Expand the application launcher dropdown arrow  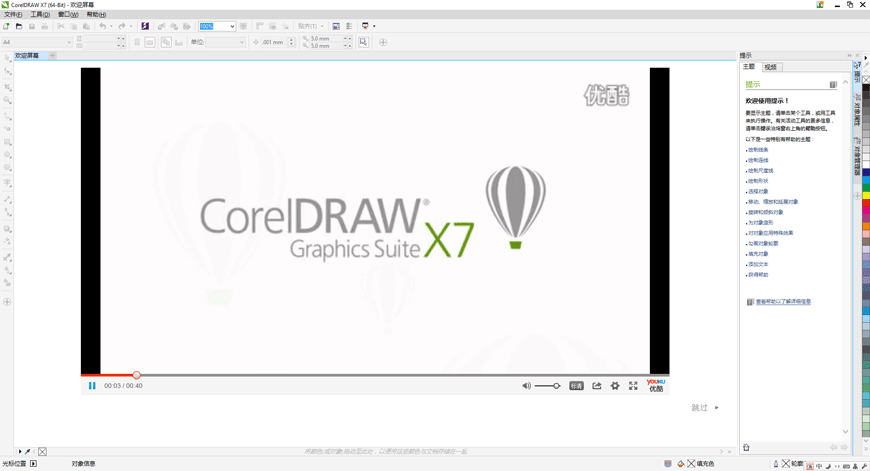374,26
